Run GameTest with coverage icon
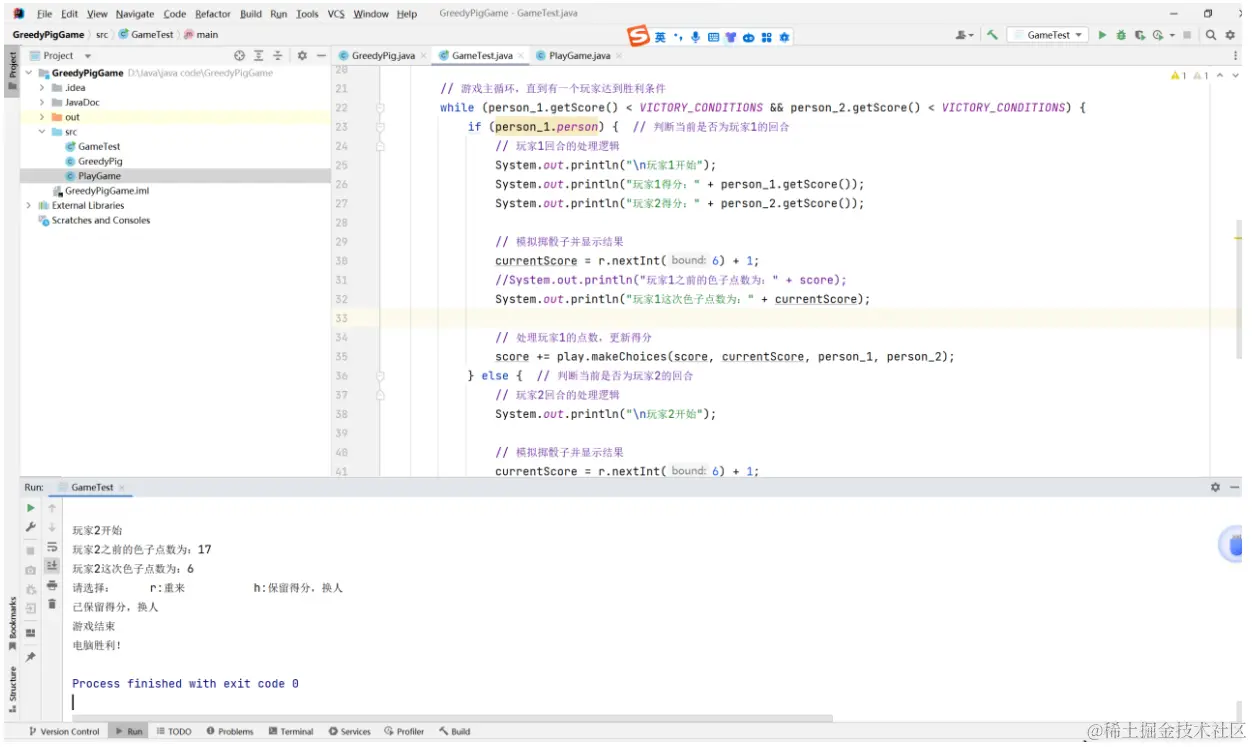Screen dimensions: 1253x747 1140,35
